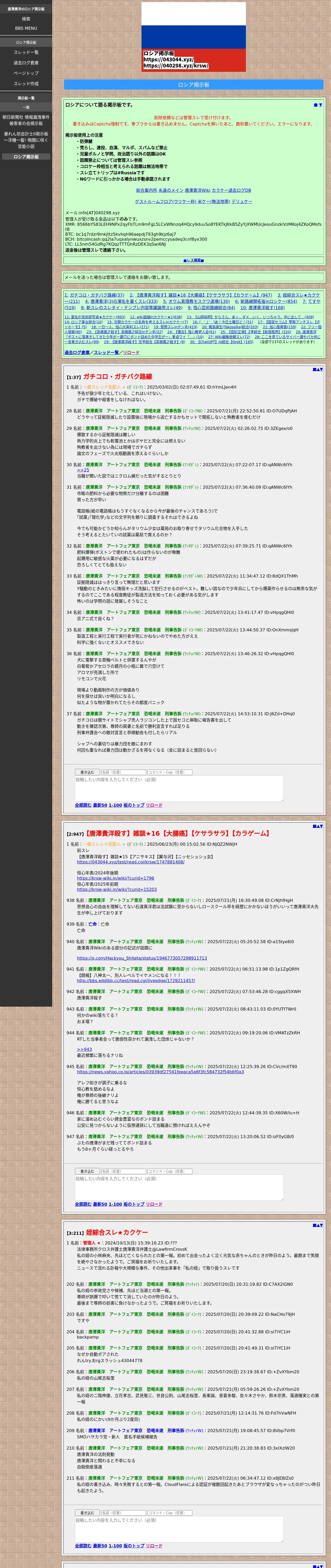
Task: Go to ページトップ from sidebar
Action: (x=26, y=73)
